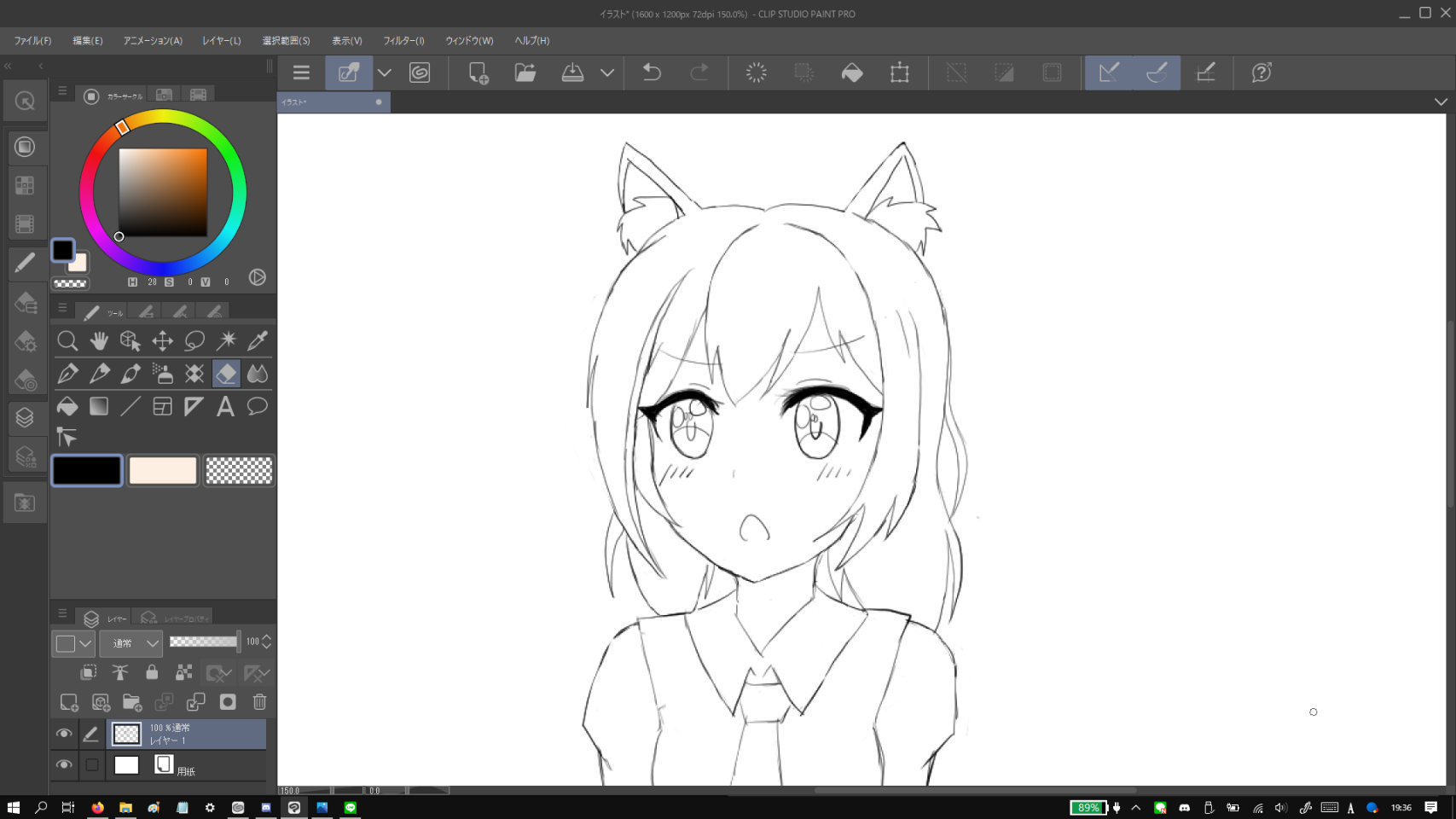Select the Eraser tool
The image size is (1456, 819).
226,374
